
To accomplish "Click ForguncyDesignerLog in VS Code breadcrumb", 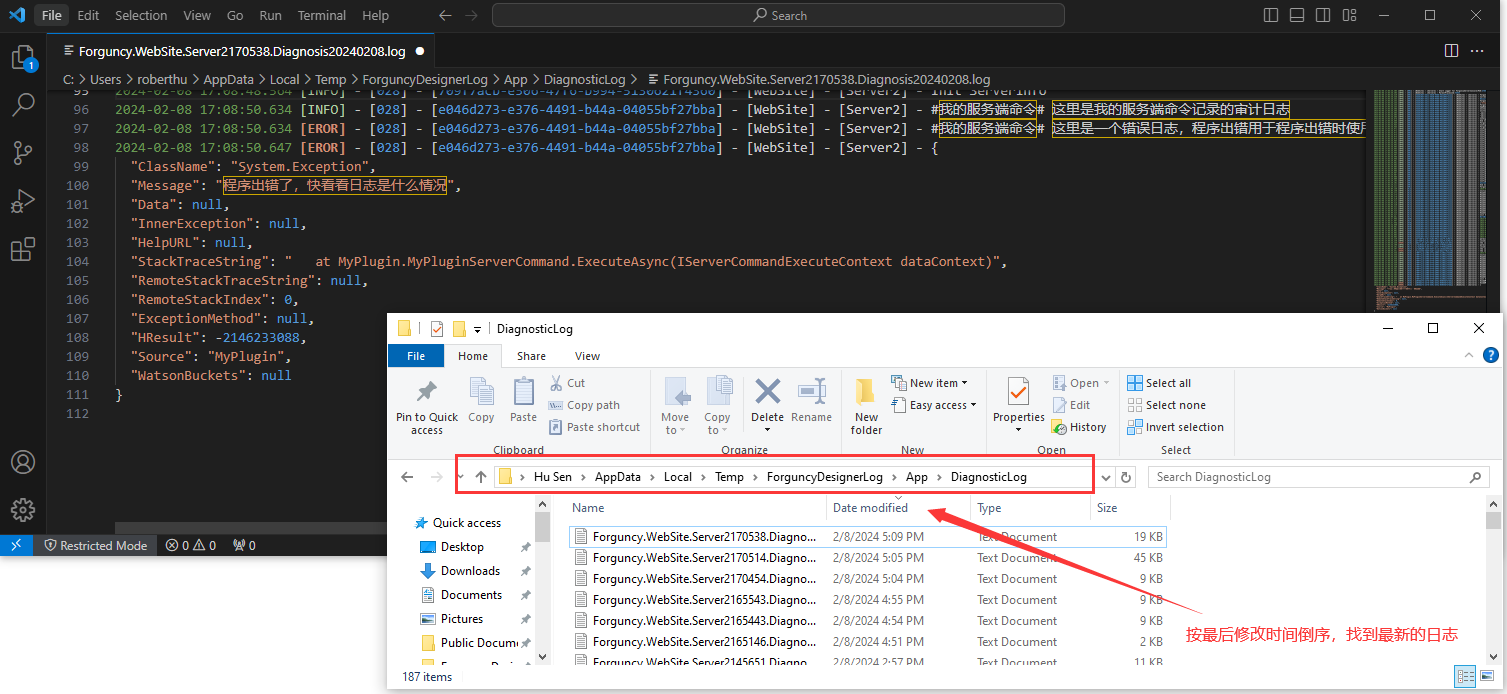I will (x=425, y=79).
